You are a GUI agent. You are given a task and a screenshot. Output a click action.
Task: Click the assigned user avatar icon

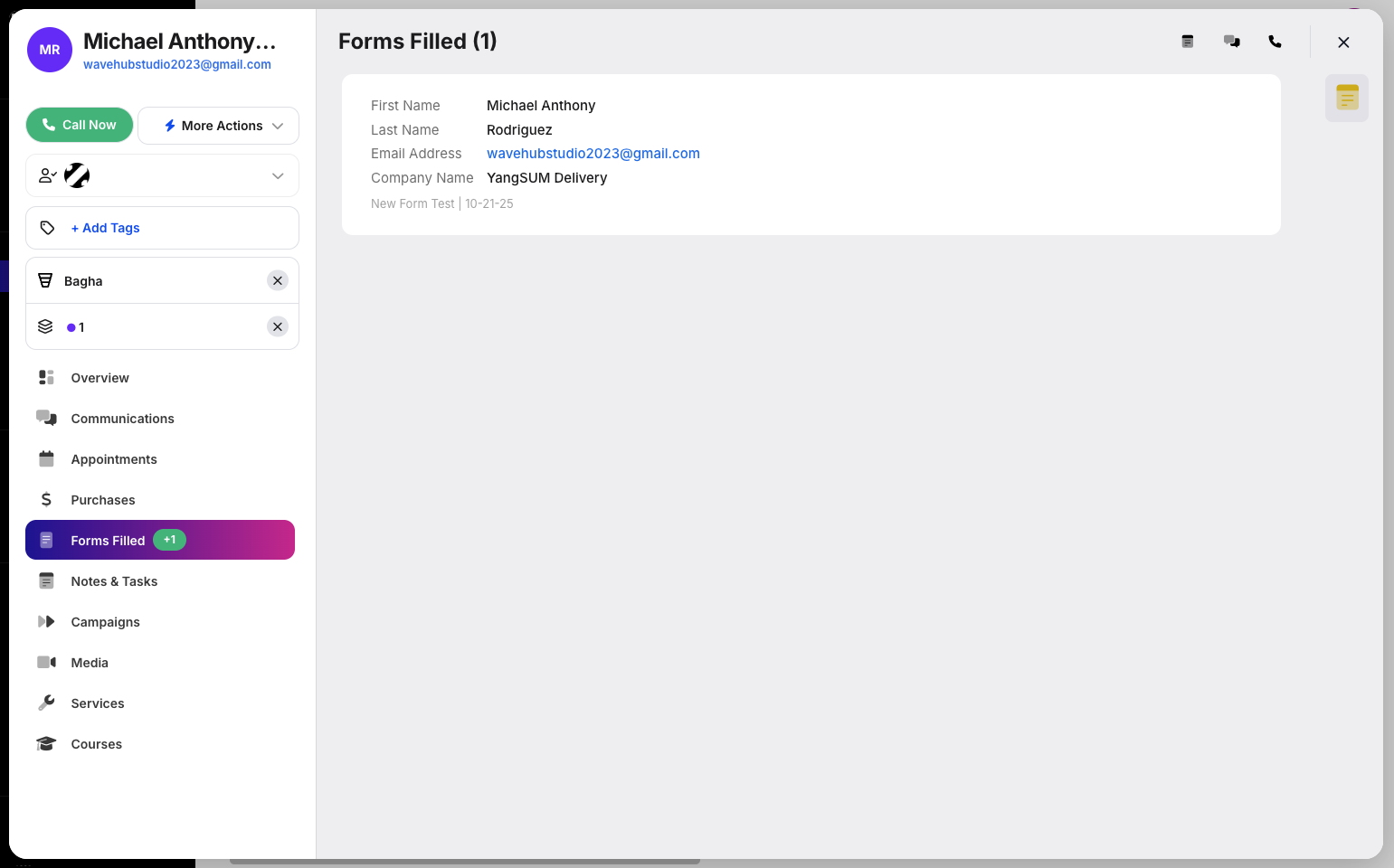77,175
